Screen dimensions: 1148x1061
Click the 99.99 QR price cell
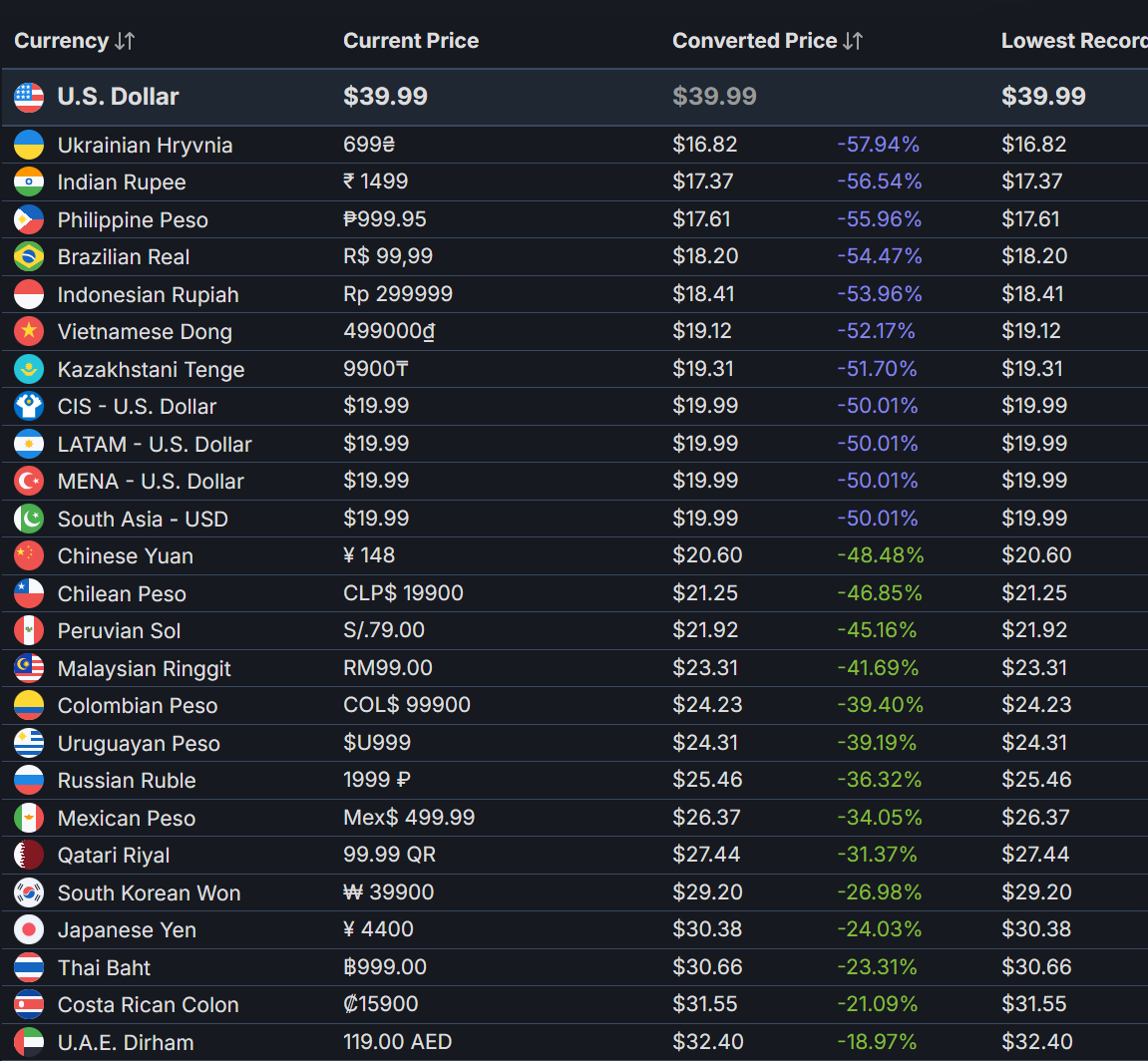pos(390,855)
